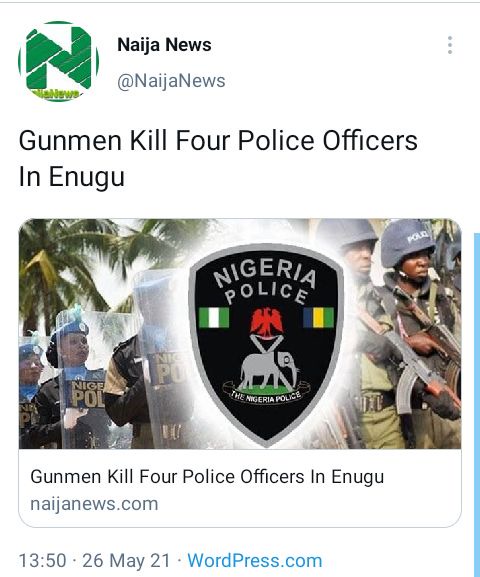Click the Naija News display name

[x=164, y=45]
